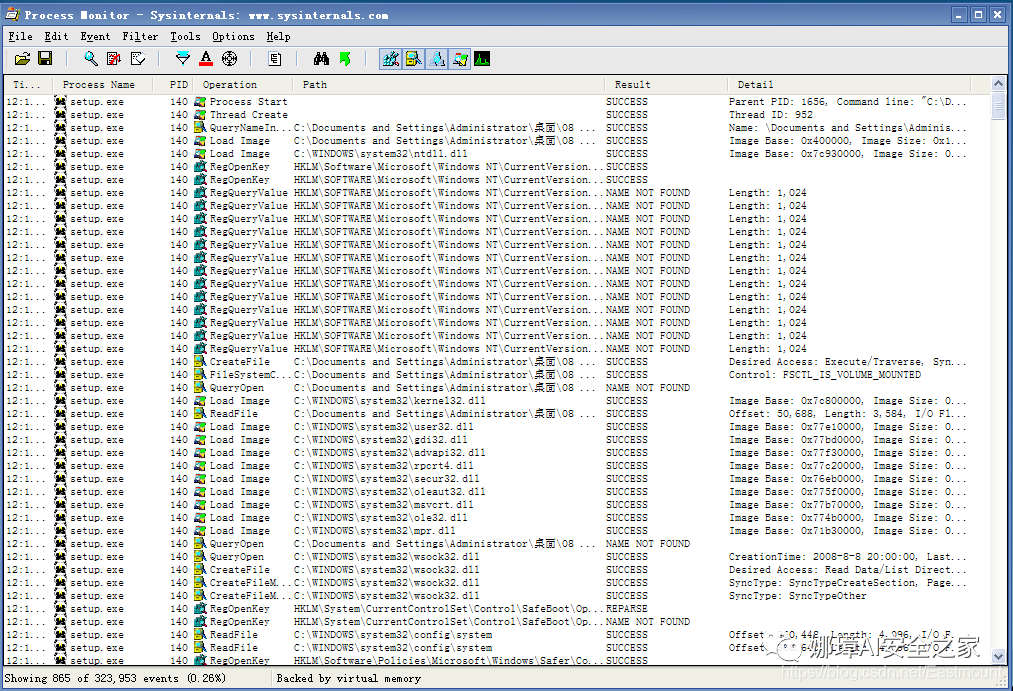Open the Highlight icon with red A
Viewport: 1013px width, 691px height.
(x=206, y=59)
